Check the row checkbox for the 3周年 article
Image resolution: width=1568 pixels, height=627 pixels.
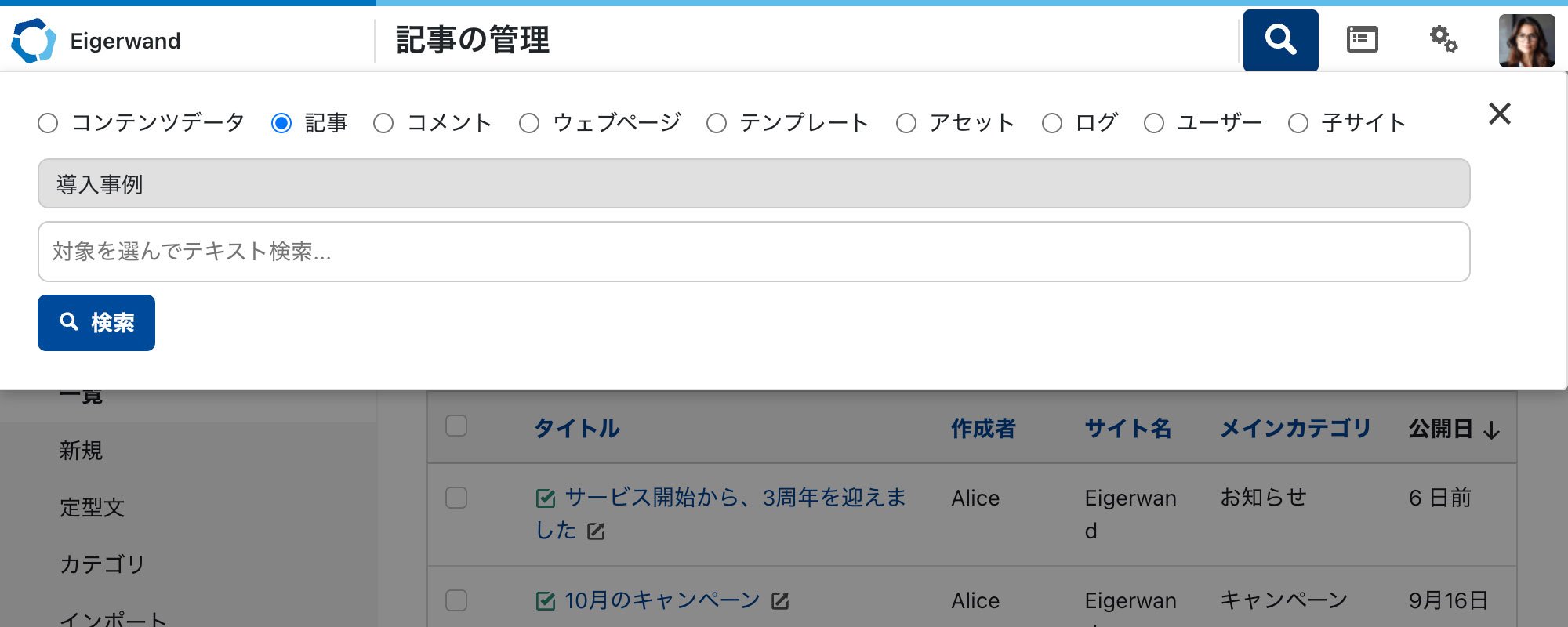click(x=456, y=497)
